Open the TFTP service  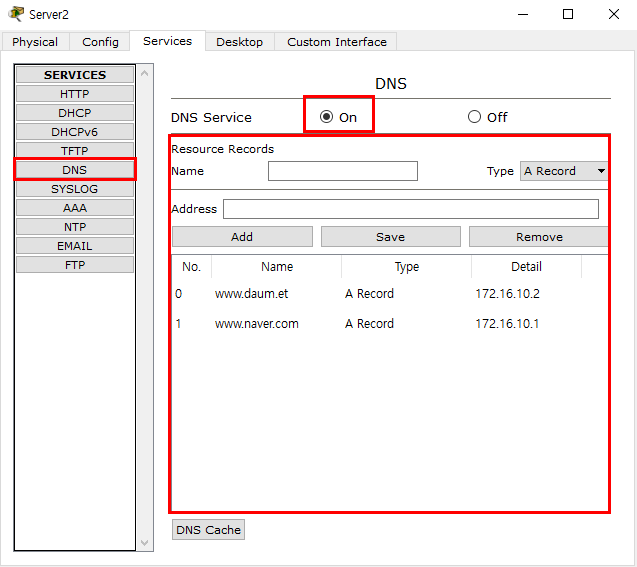click(x=75, y=151)
